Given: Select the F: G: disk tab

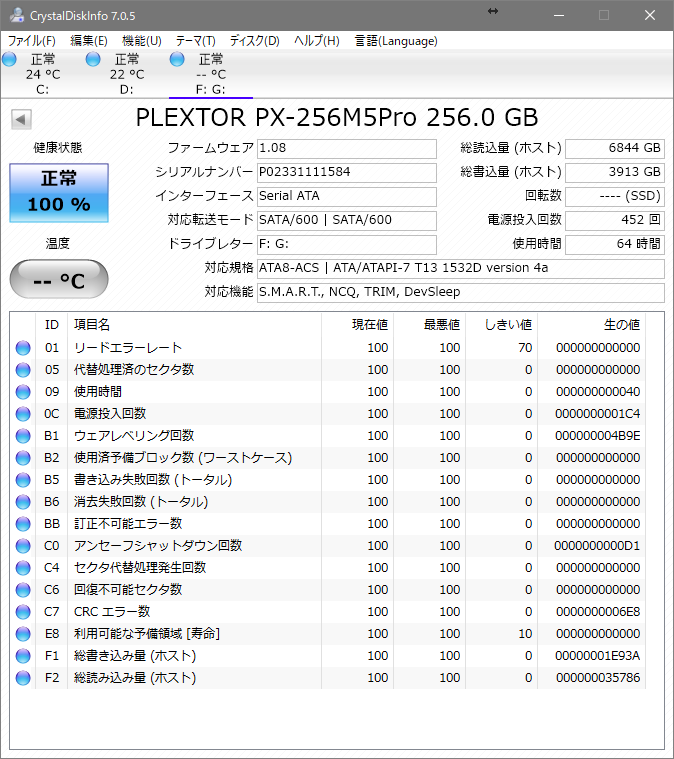Looking at the screenshot, I should click(211, 74).
